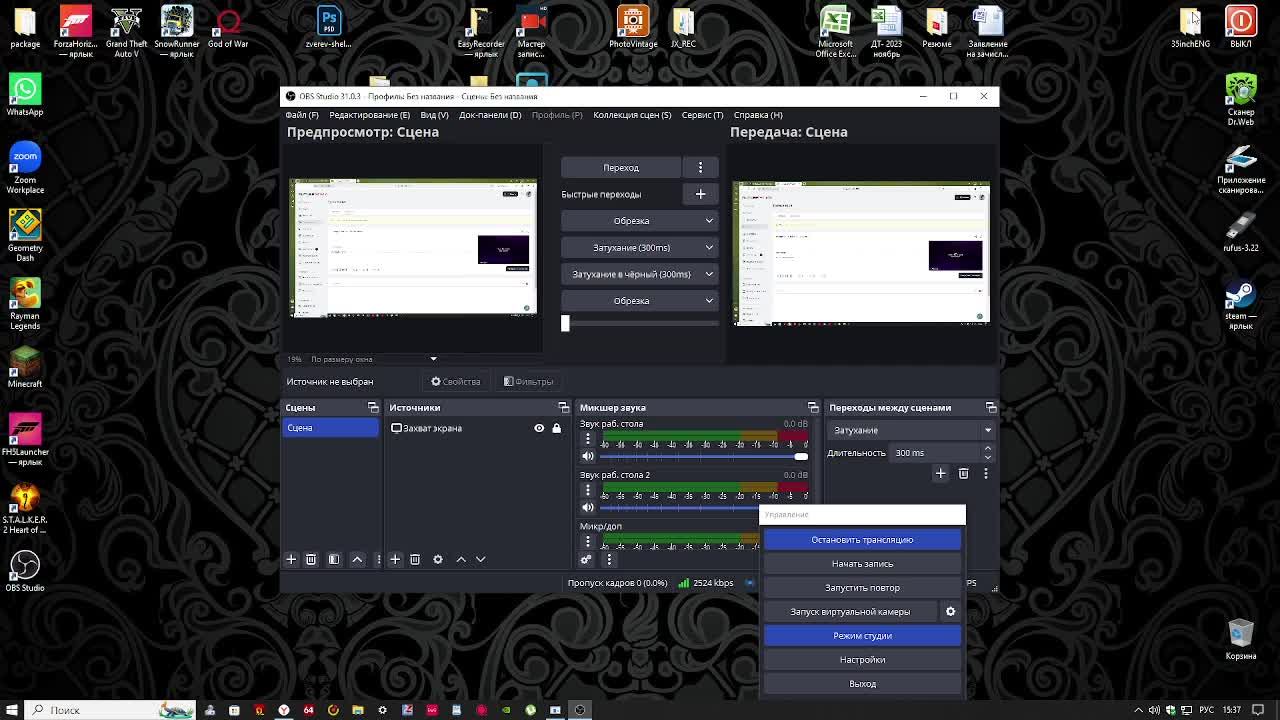Screen dimensions: 1280x720
Task: Undock the Переходы между сценами panel
Action: (991, 407)
